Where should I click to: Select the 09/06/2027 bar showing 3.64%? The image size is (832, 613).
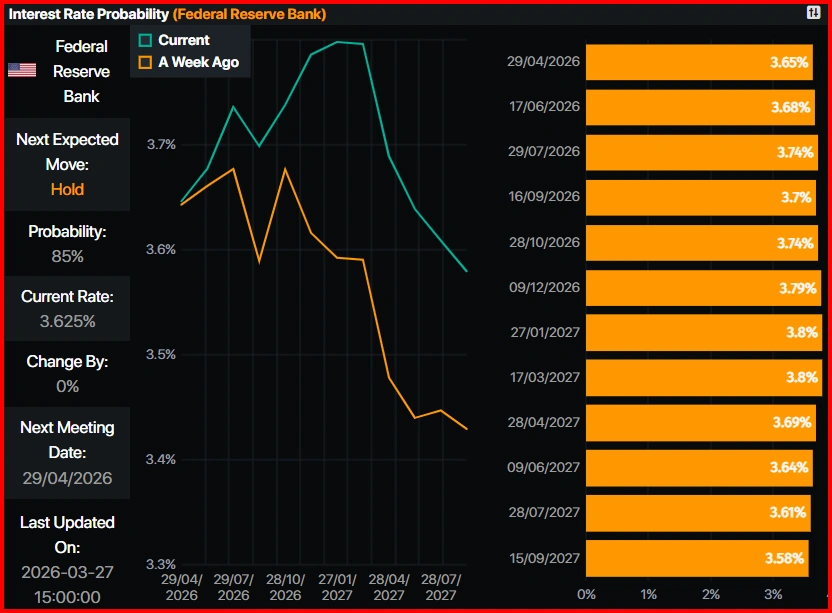point(698,467)
